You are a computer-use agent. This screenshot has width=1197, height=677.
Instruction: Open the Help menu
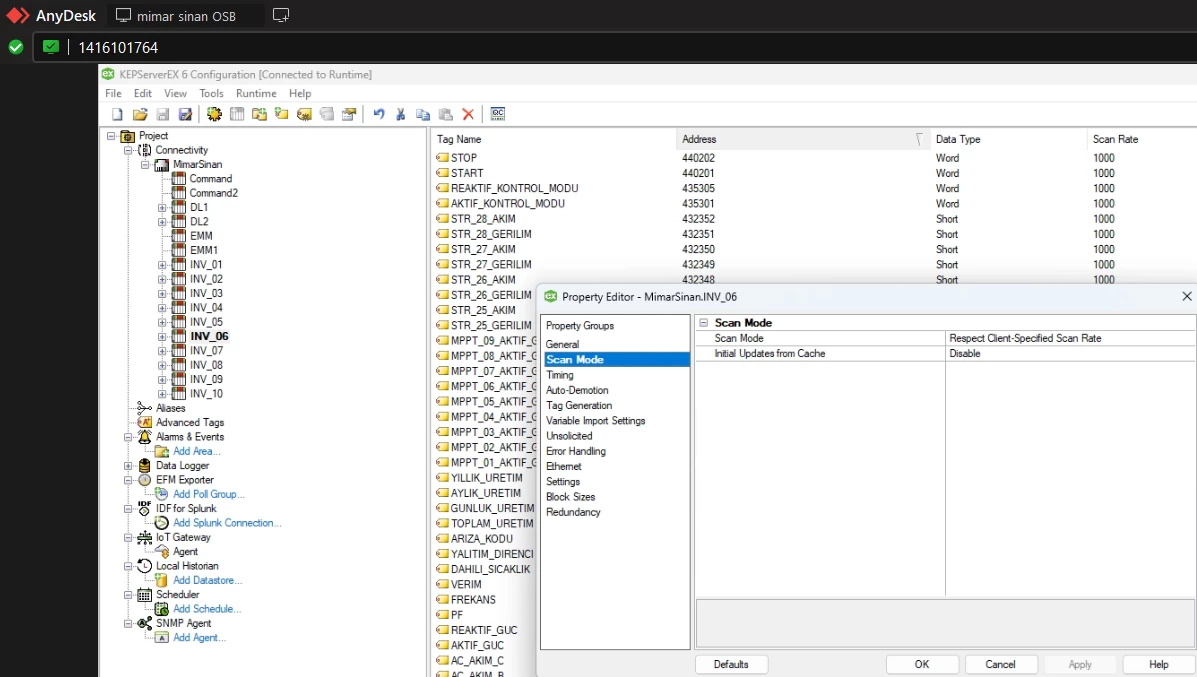point(300,93)
